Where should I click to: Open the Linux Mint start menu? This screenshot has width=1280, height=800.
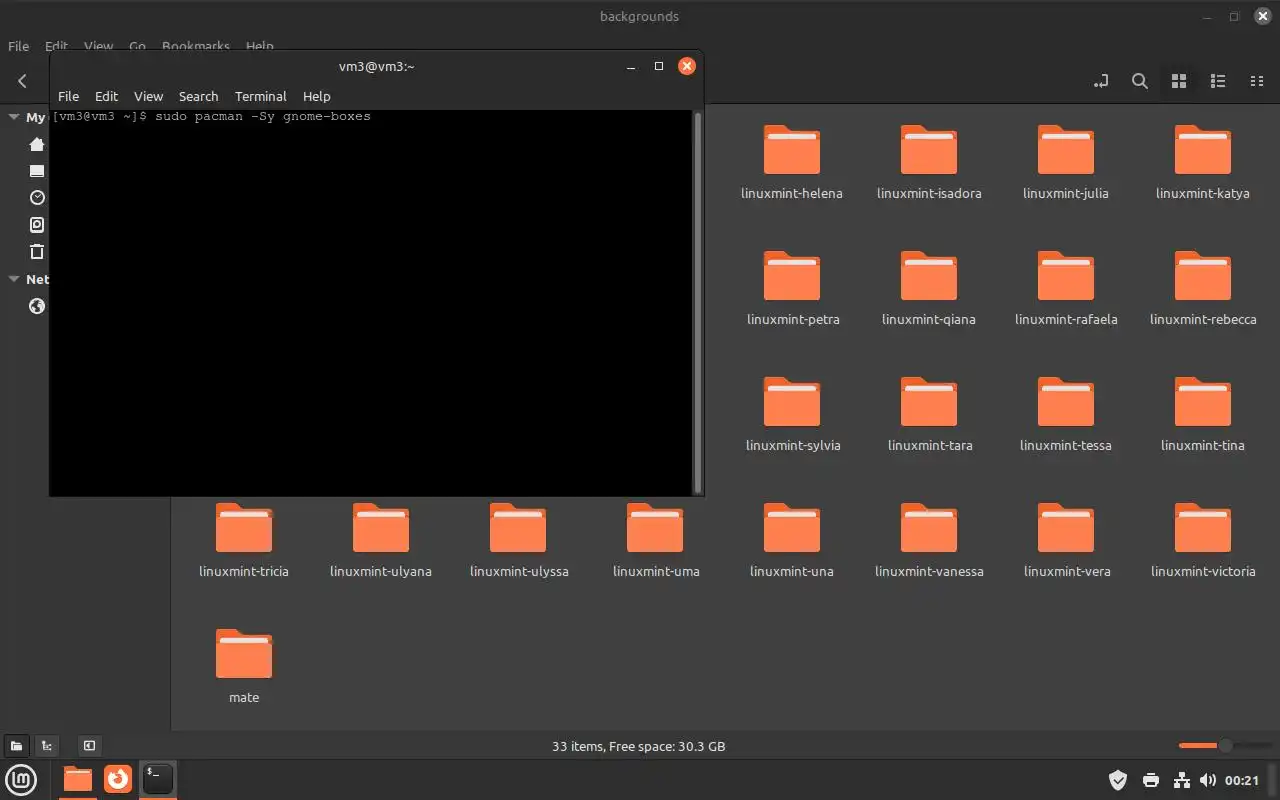click(x=21, y=779)
